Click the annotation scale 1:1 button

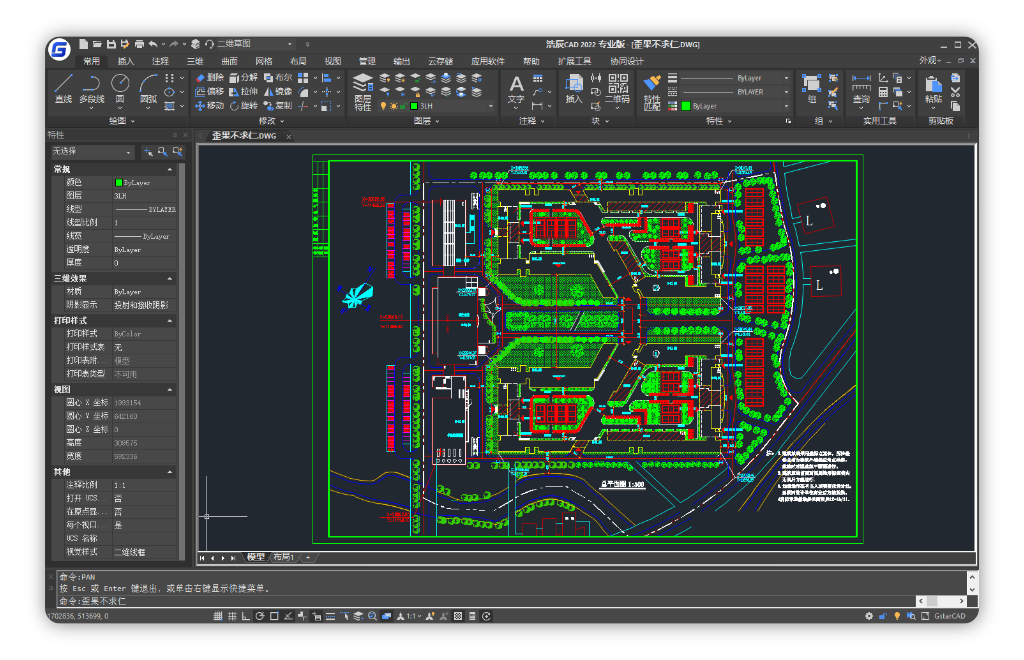(x=410, y=616)
